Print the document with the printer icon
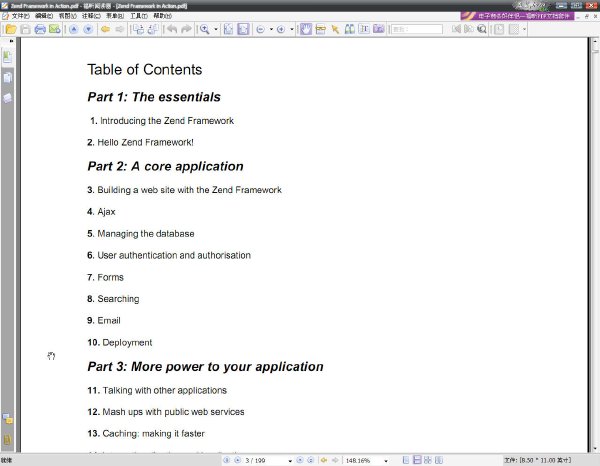 pyautogui.click(x=40, y=29)
